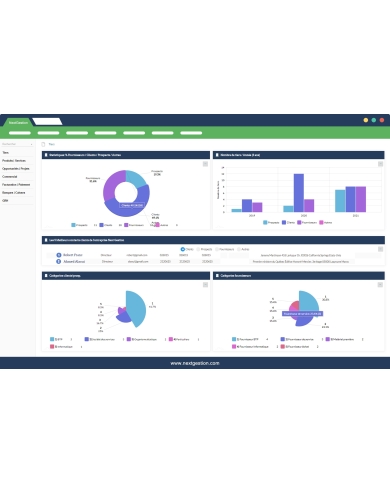Select the Fournisseurs radio button
Image resolution: width=390 pixels, height=484 pixels.
pyautogui.click(x=217, y=249)
